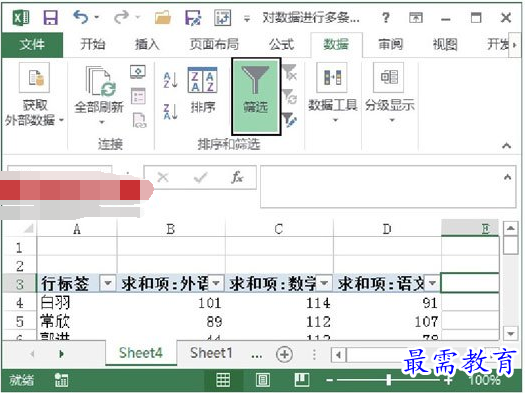Click the Reapply filter icon
Screen dimensions: 525x393
click(290, 96)
